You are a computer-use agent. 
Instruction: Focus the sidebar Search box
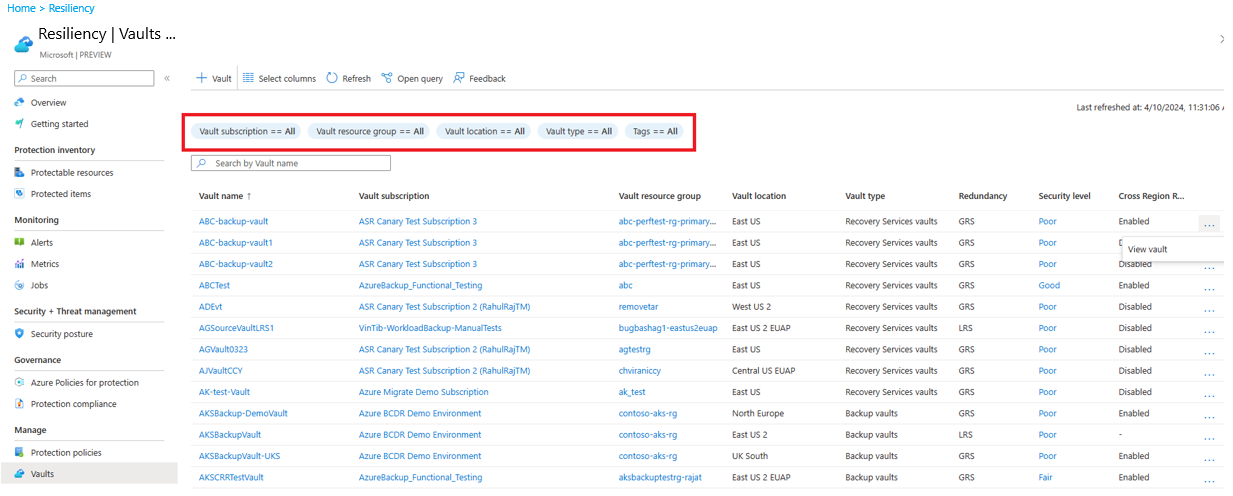[x=84, y=78]
